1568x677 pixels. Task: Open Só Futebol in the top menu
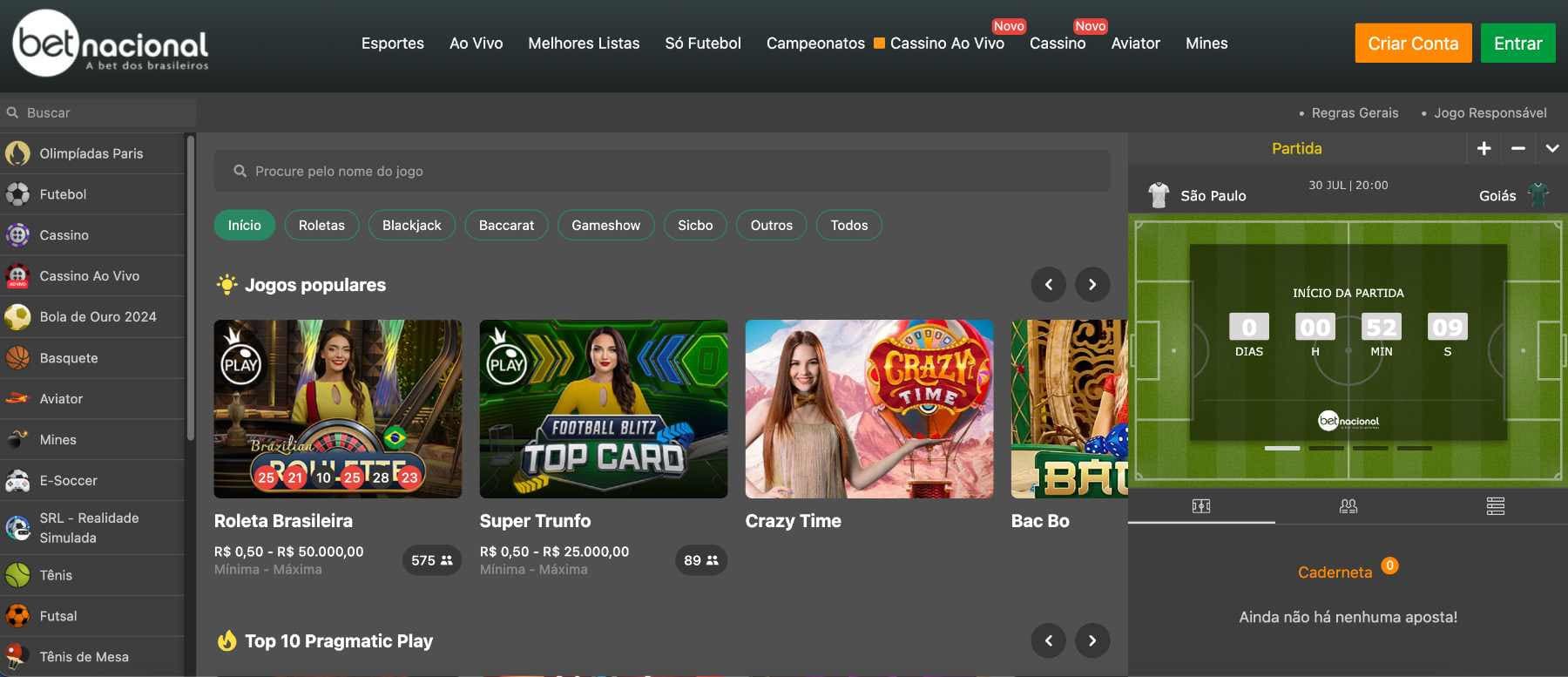click(703, 44)
